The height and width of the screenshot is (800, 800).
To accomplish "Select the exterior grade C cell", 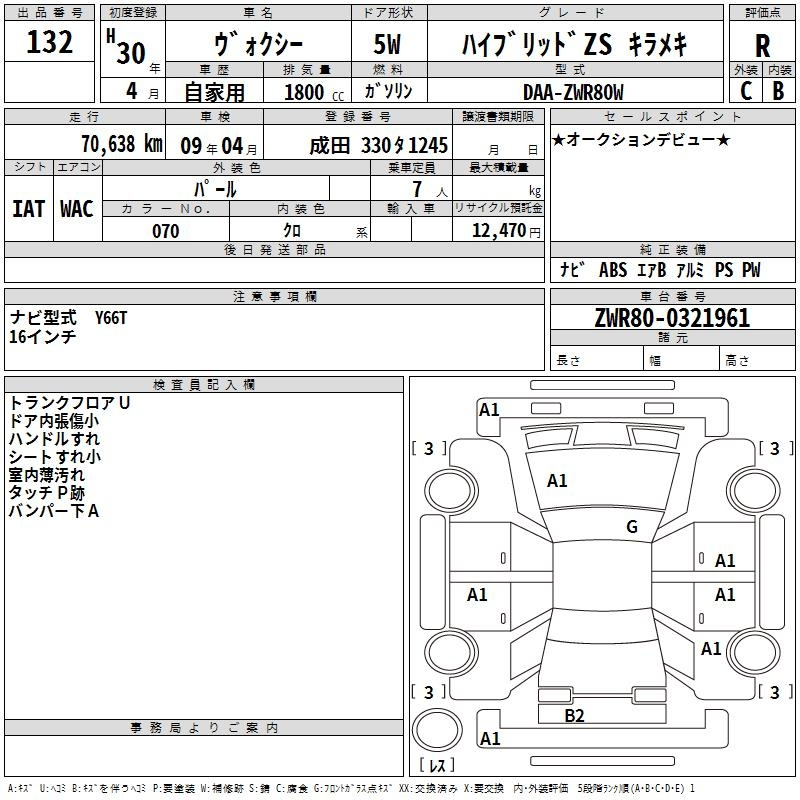I will (x=745, y=90).
